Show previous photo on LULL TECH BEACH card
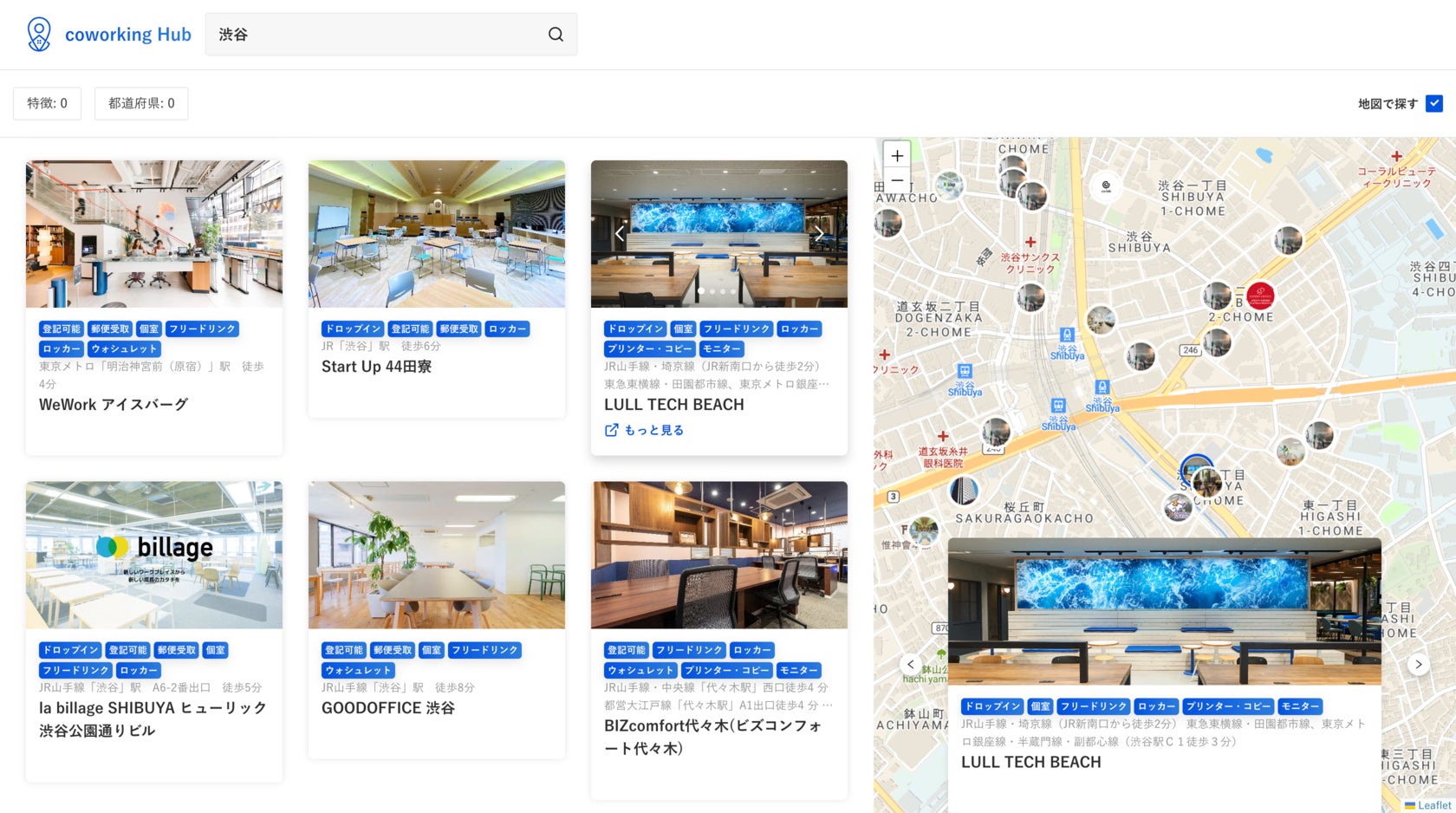 pos(620,234)
